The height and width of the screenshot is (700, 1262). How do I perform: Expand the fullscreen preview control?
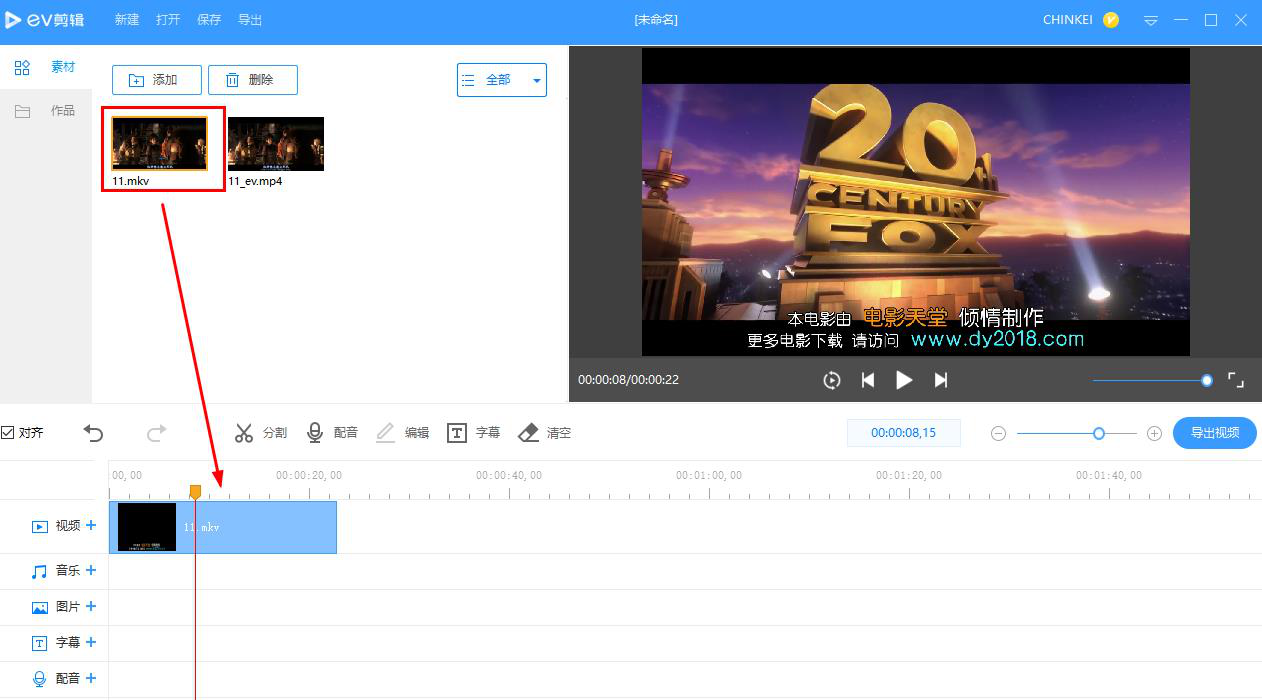pos(1236,380)
